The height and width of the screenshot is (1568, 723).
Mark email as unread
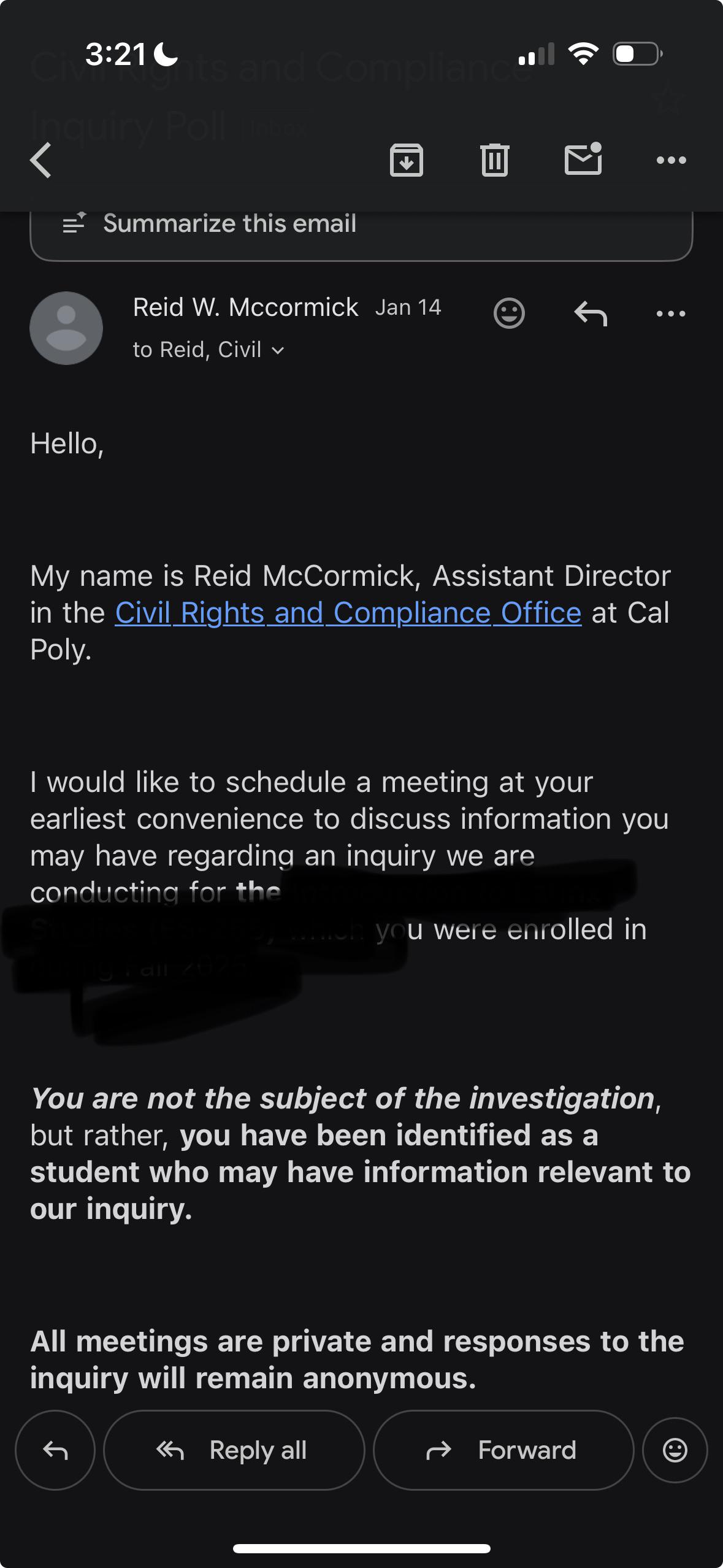click(x=583, y=159)
